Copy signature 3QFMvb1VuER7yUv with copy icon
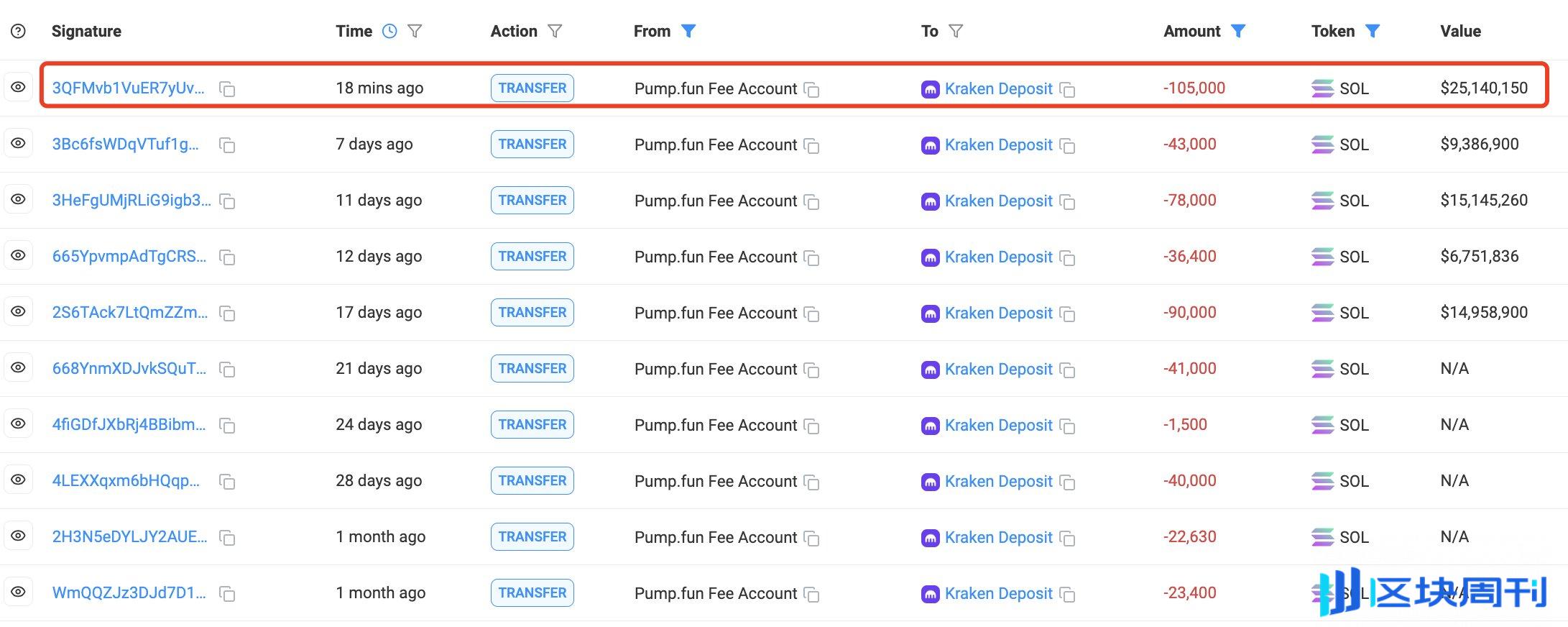 tap(227, 89)
